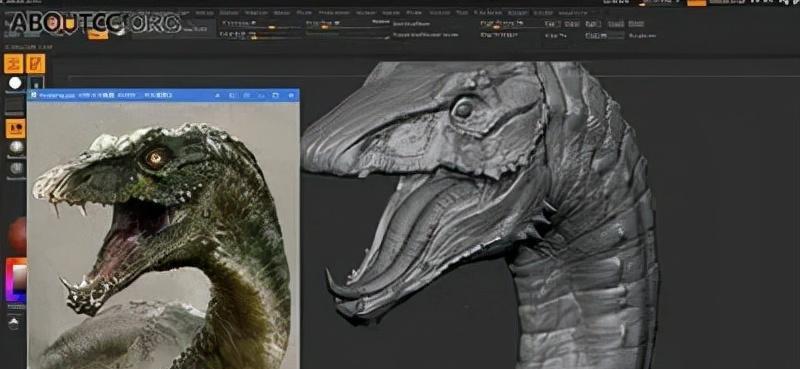Click the reference image window title bar
The width and height of the screenshot is (800, 369).
pyautogui.click(x=163, y=95)
